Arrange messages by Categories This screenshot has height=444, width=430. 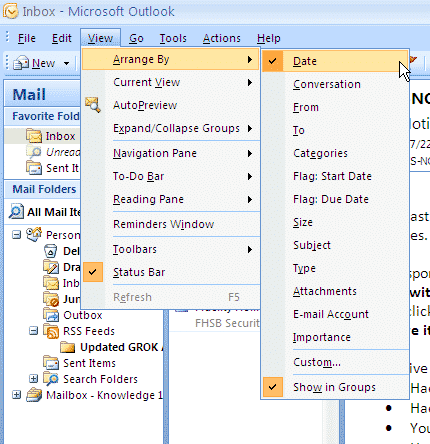tap(335, 153)
